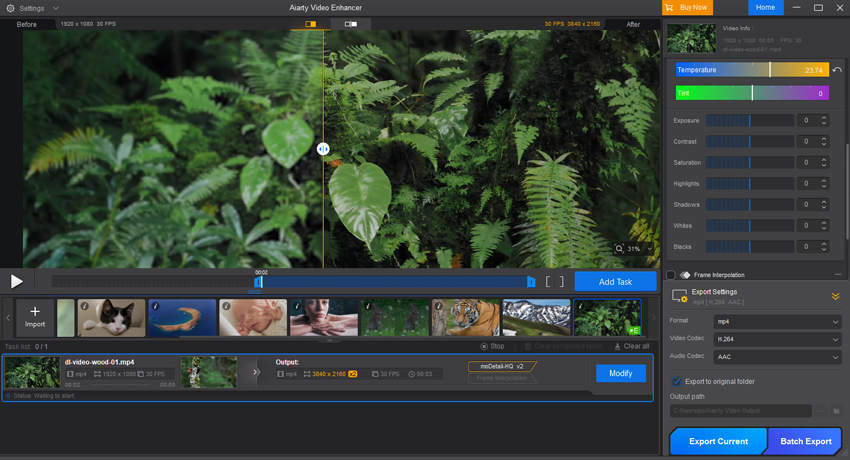The width and height of the screenshot is (850, 460).
Task: Click the compare divider handle on preview
Action: click(323, 149)
